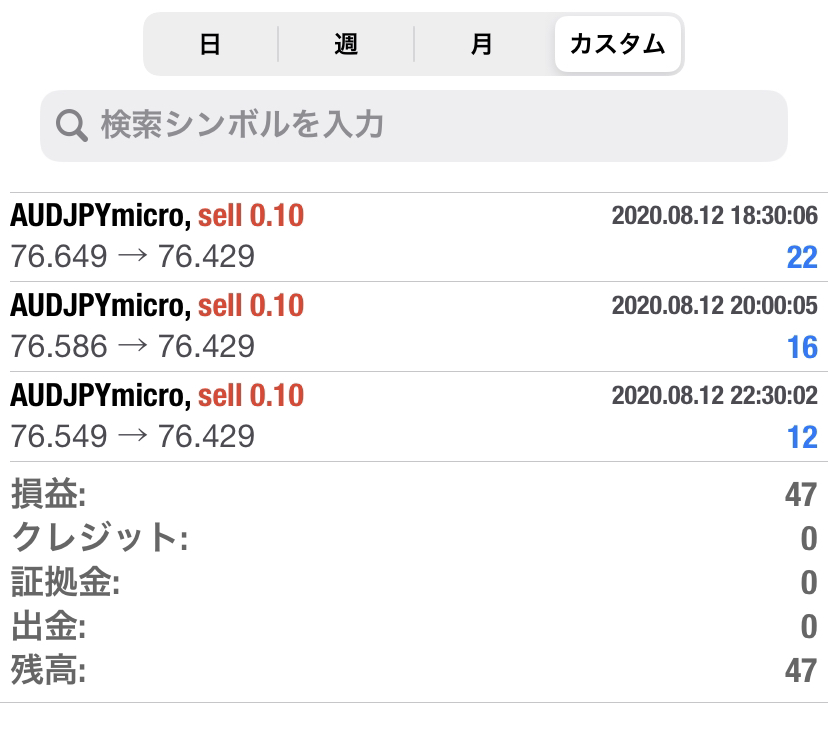This screenshot has width=828, height=730.
Task: Select the 日 (day) tab
Action: click(x=210, y=45)
